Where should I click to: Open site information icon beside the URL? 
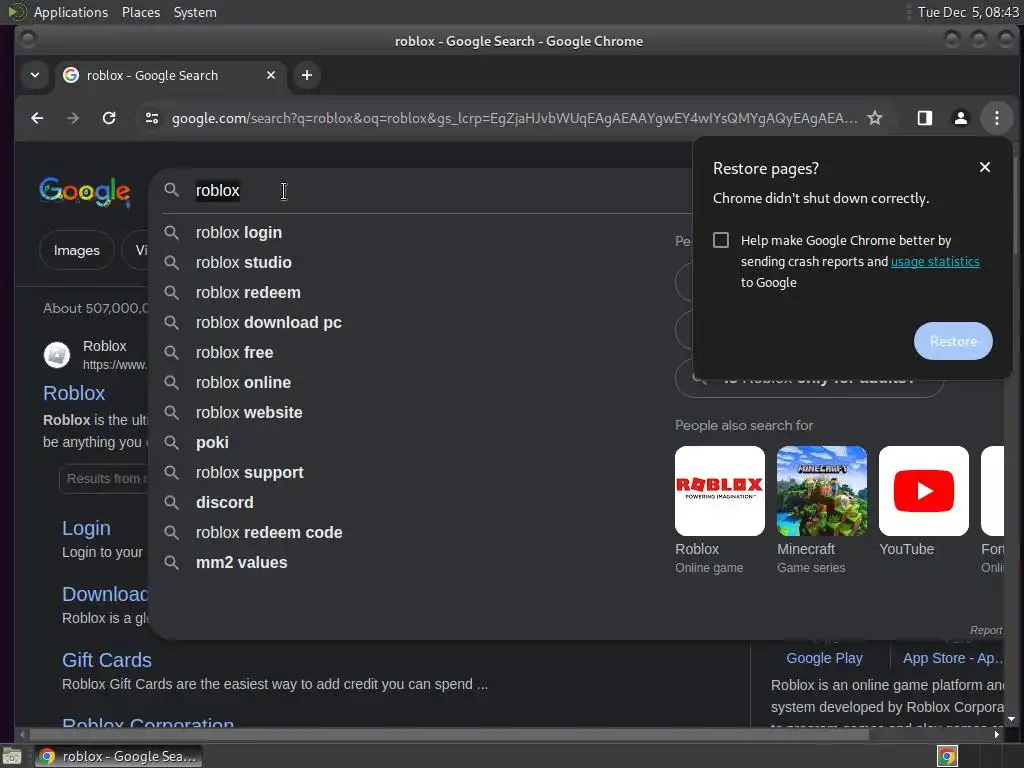(152, 118)
